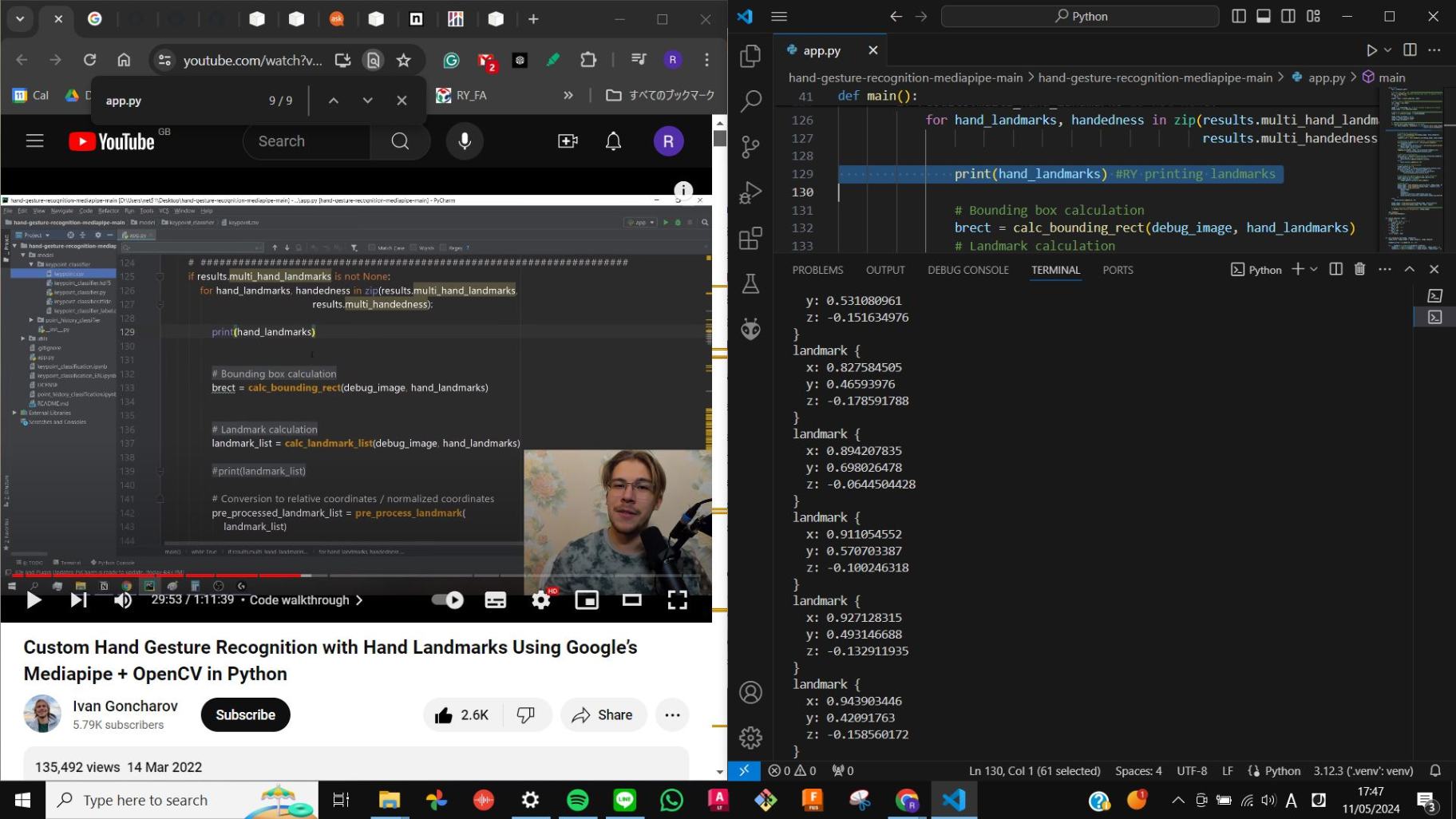The width and height of the screenshot is (1456, 819).
Task: Open YouTube player settings gear
Action: pos(541,599)
